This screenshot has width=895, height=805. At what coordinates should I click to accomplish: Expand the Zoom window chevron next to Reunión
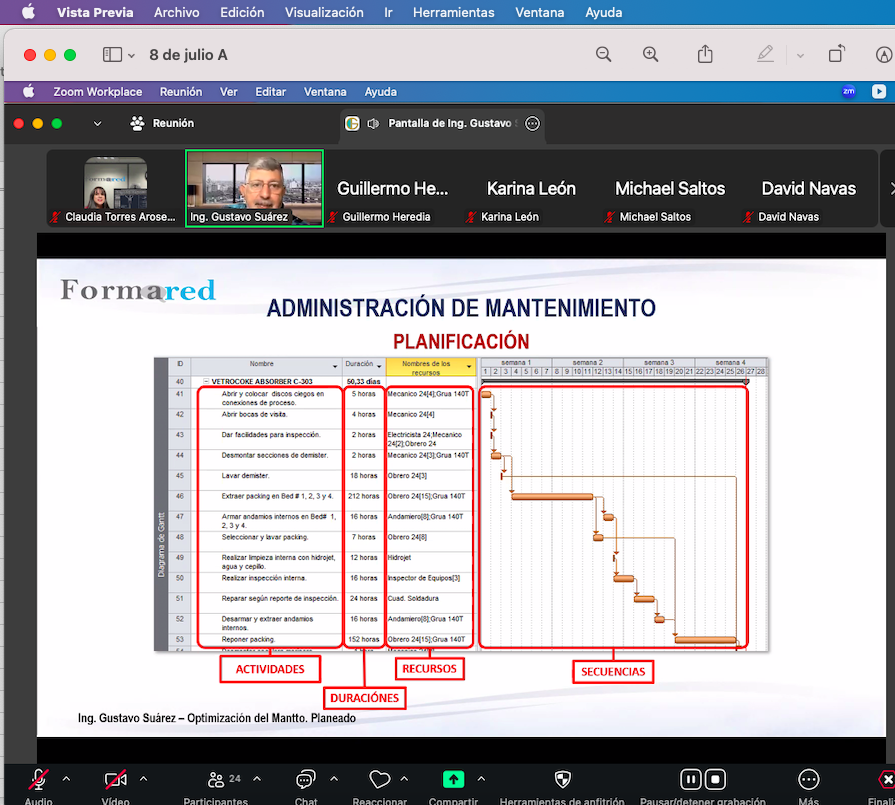(x=97, y=123)
